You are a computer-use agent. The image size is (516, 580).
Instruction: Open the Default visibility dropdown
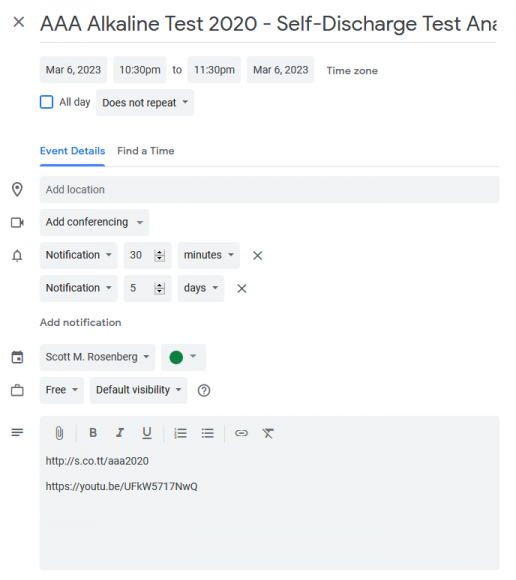(x=139, y=390)
